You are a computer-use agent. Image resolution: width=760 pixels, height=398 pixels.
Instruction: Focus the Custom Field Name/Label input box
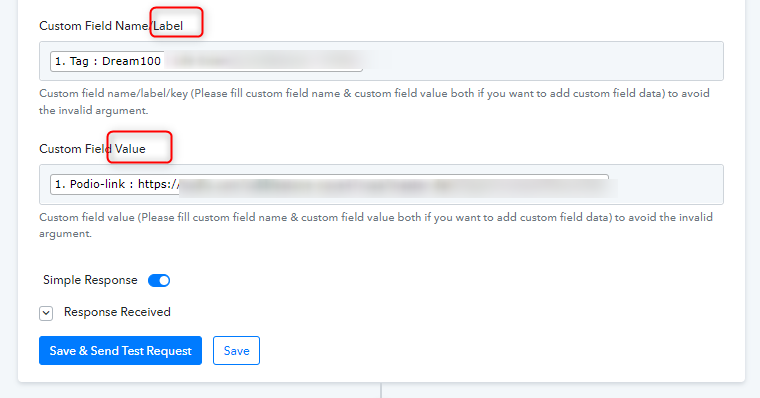(x=381, y=61)
